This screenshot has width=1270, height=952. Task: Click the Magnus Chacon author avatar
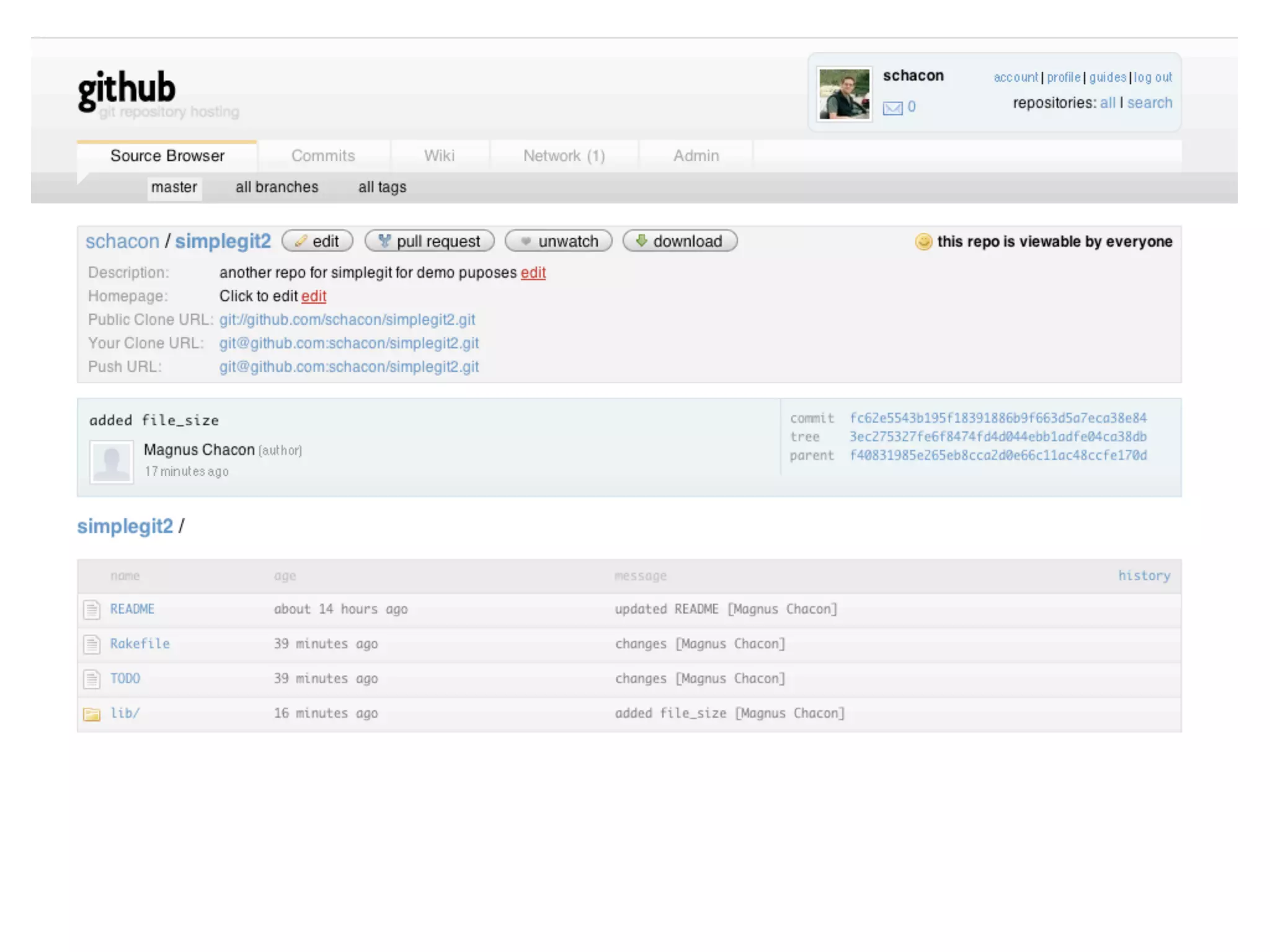point(112,462)
